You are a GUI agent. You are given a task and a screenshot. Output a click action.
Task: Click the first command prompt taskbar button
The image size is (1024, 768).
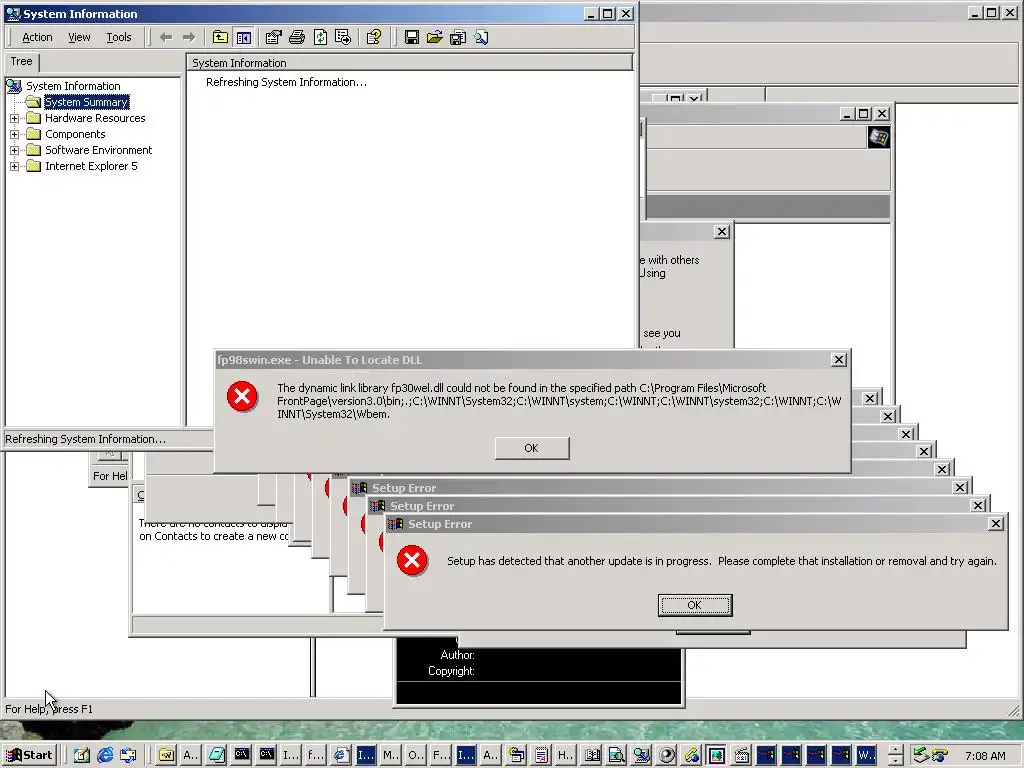click(242, 755)
